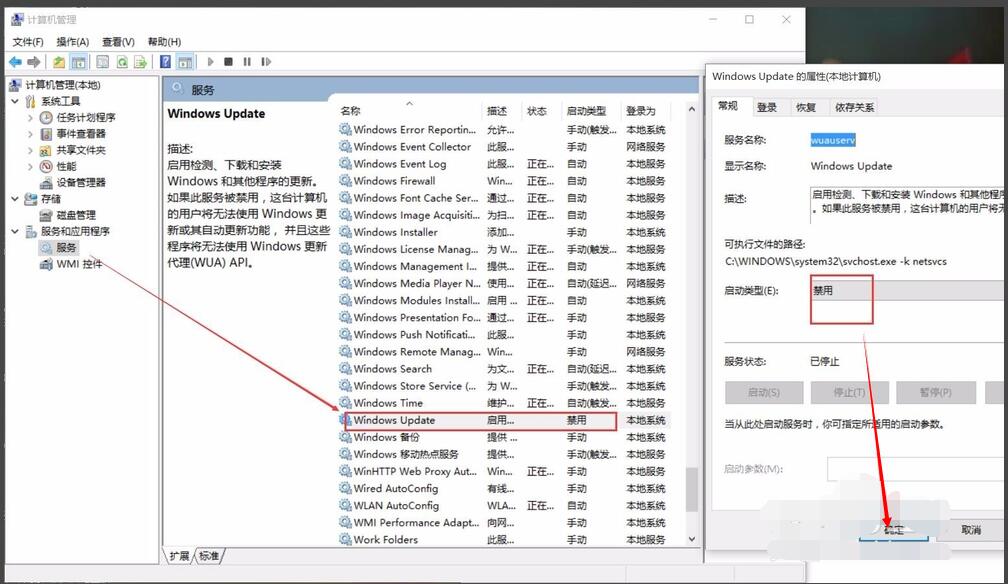The image size is (1008, 584).
Task: Click the Back arrow in the toolbar
Action: pos(16,62)
